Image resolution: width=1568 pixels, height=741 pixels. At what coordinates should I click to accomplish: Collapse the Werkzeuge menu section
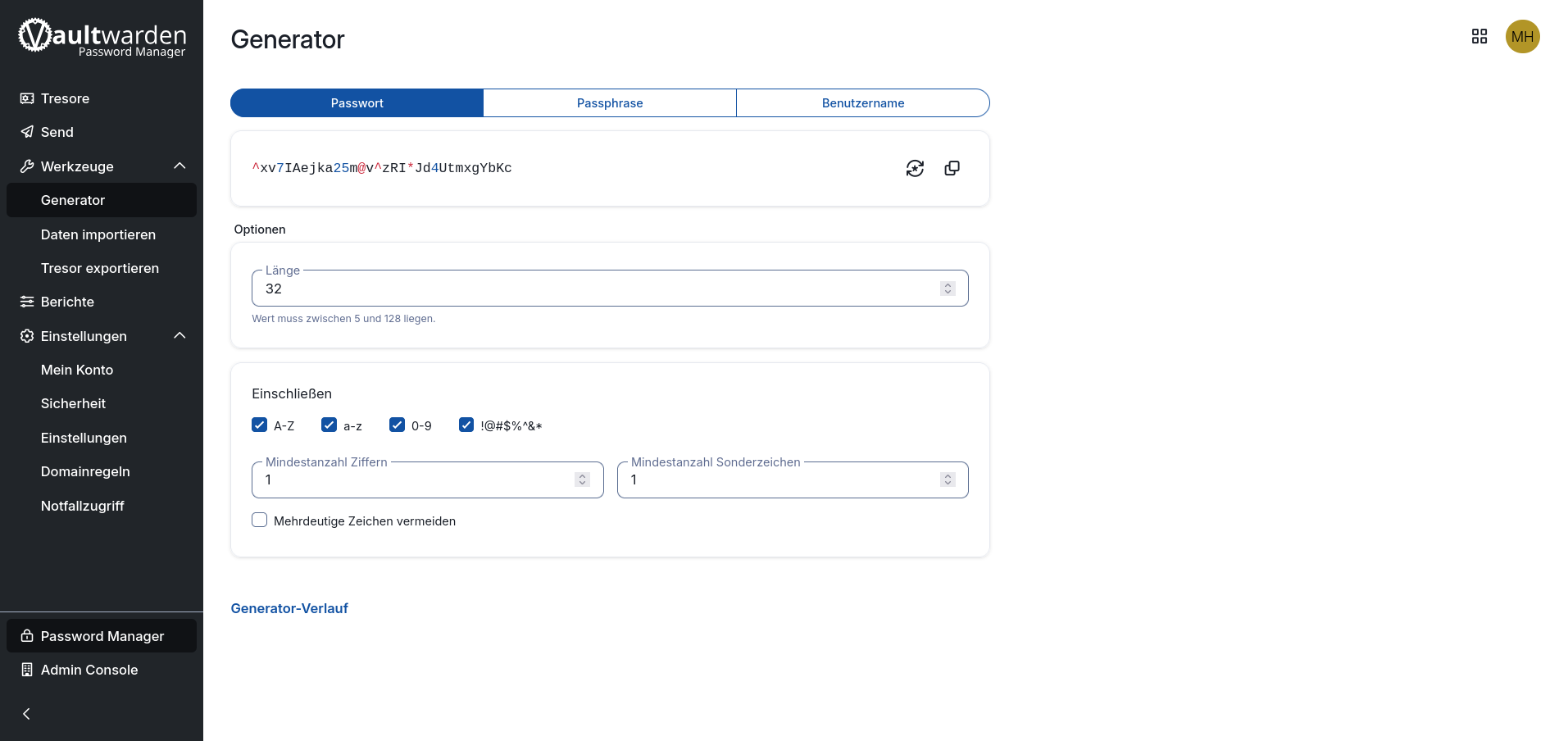180,166
